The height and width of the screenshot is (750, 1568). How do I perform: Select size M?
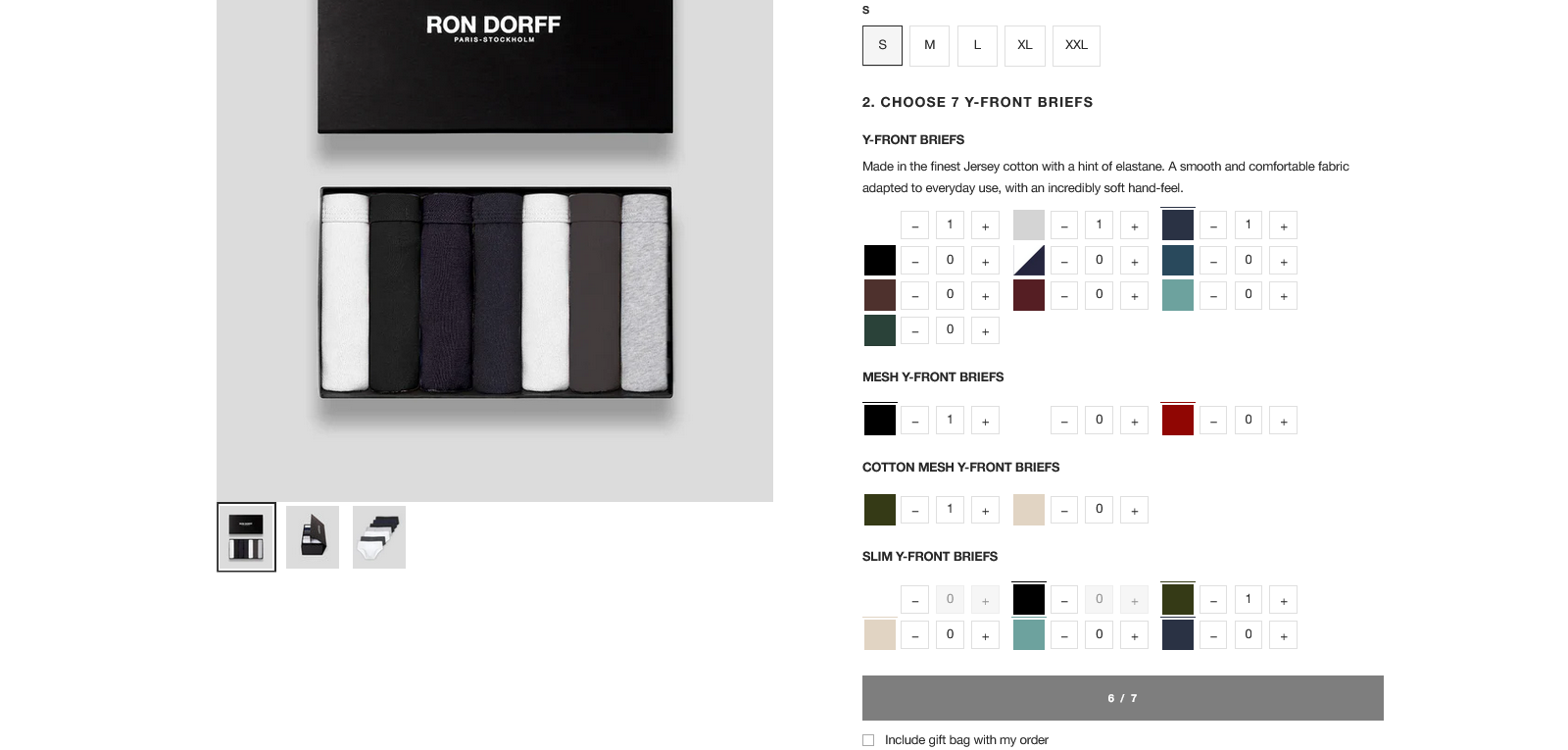pos(929,46)
